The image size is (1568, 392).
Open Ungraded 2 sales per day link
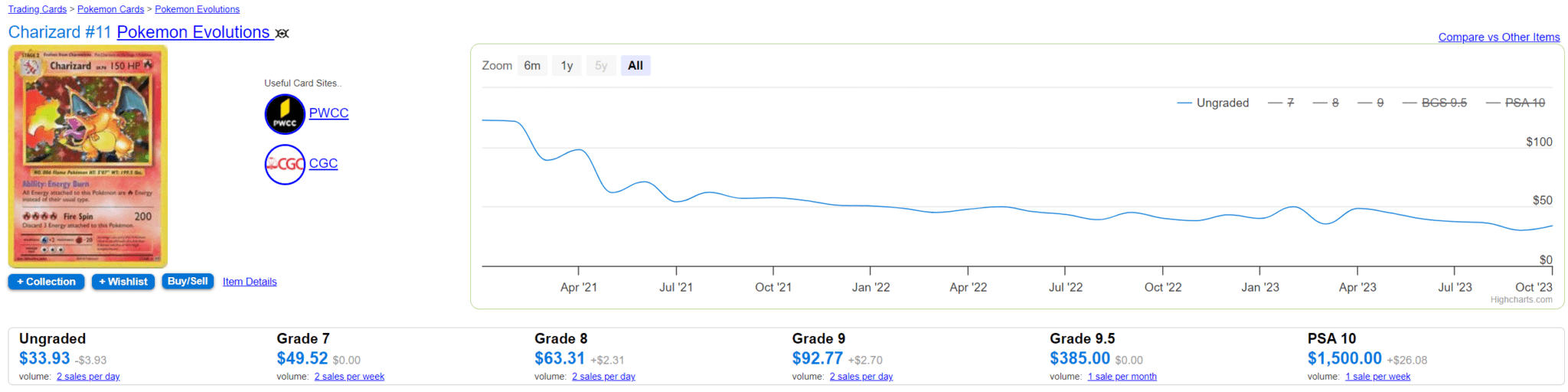(88, 377)
